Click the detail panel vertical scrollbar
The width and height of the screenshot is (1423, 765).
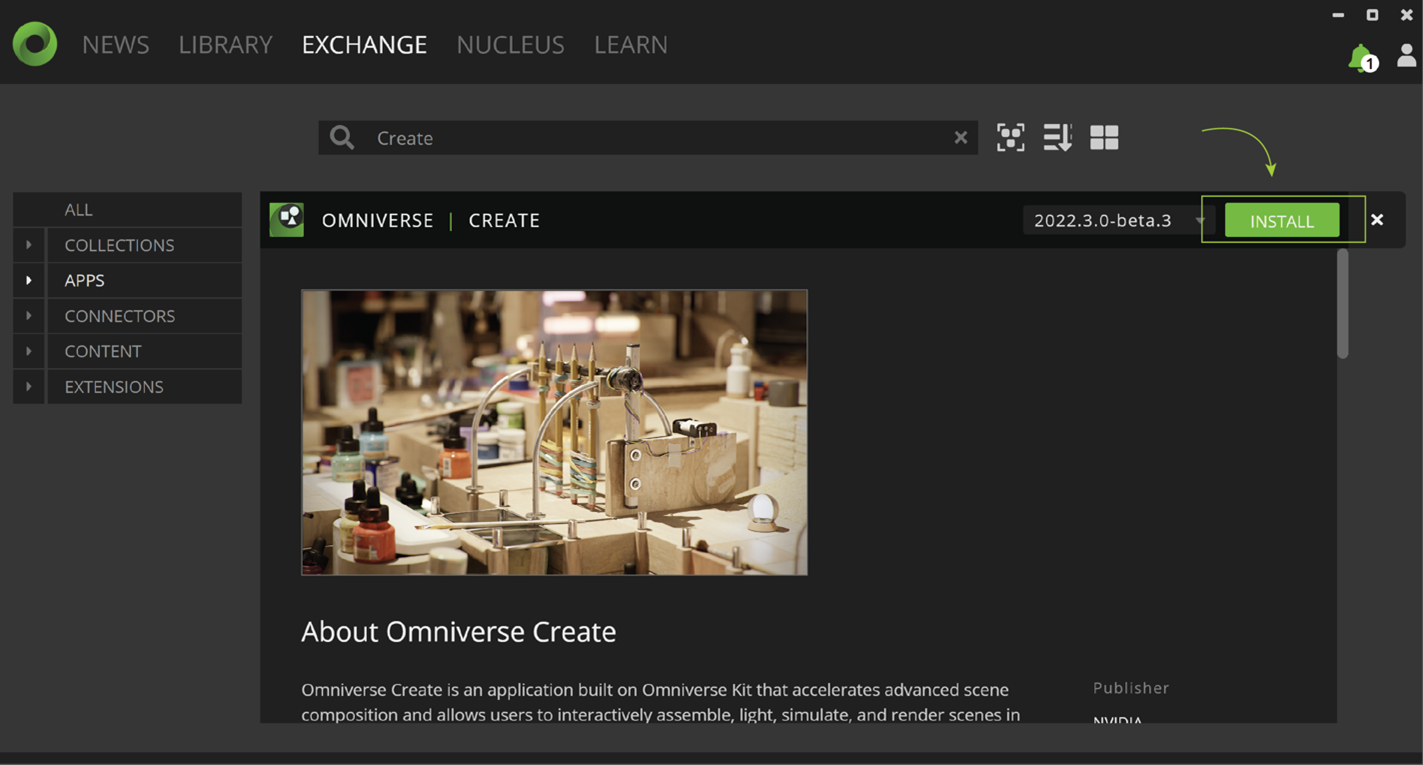[x=1343, y=303]
